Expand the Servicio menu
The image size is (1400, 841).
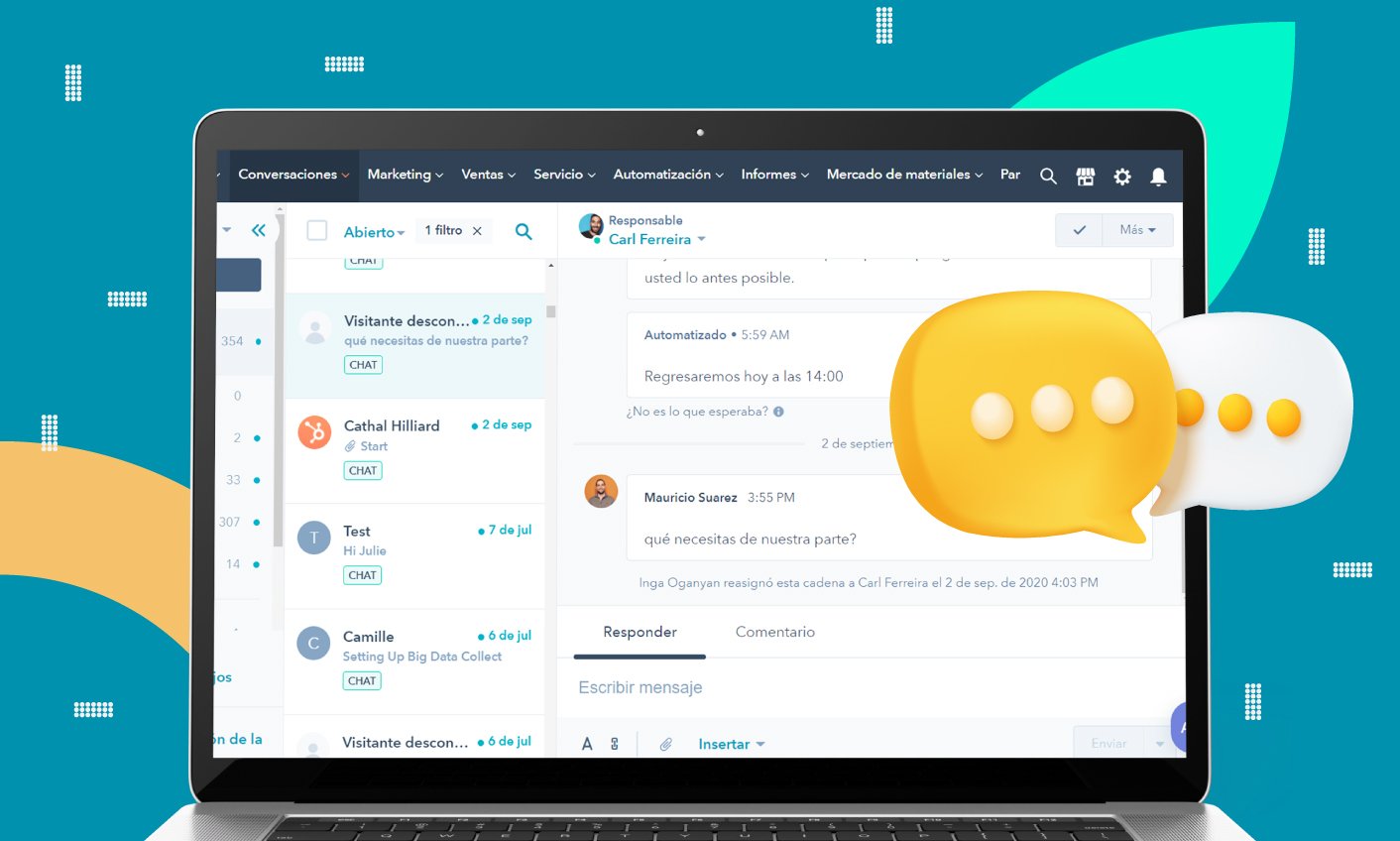pos(564,175)
